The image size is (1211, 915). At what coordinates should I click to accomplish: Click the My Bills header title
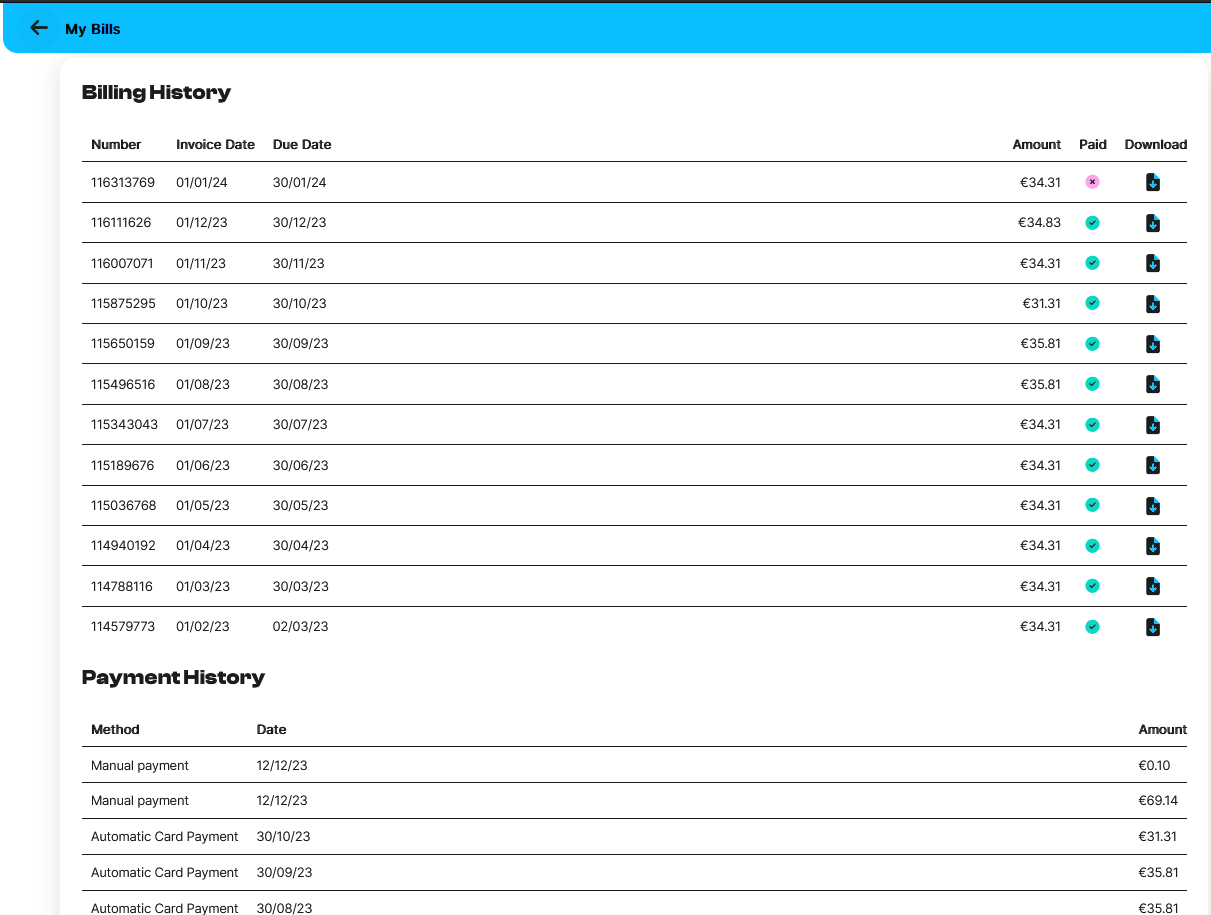click(x=92, y=29)
